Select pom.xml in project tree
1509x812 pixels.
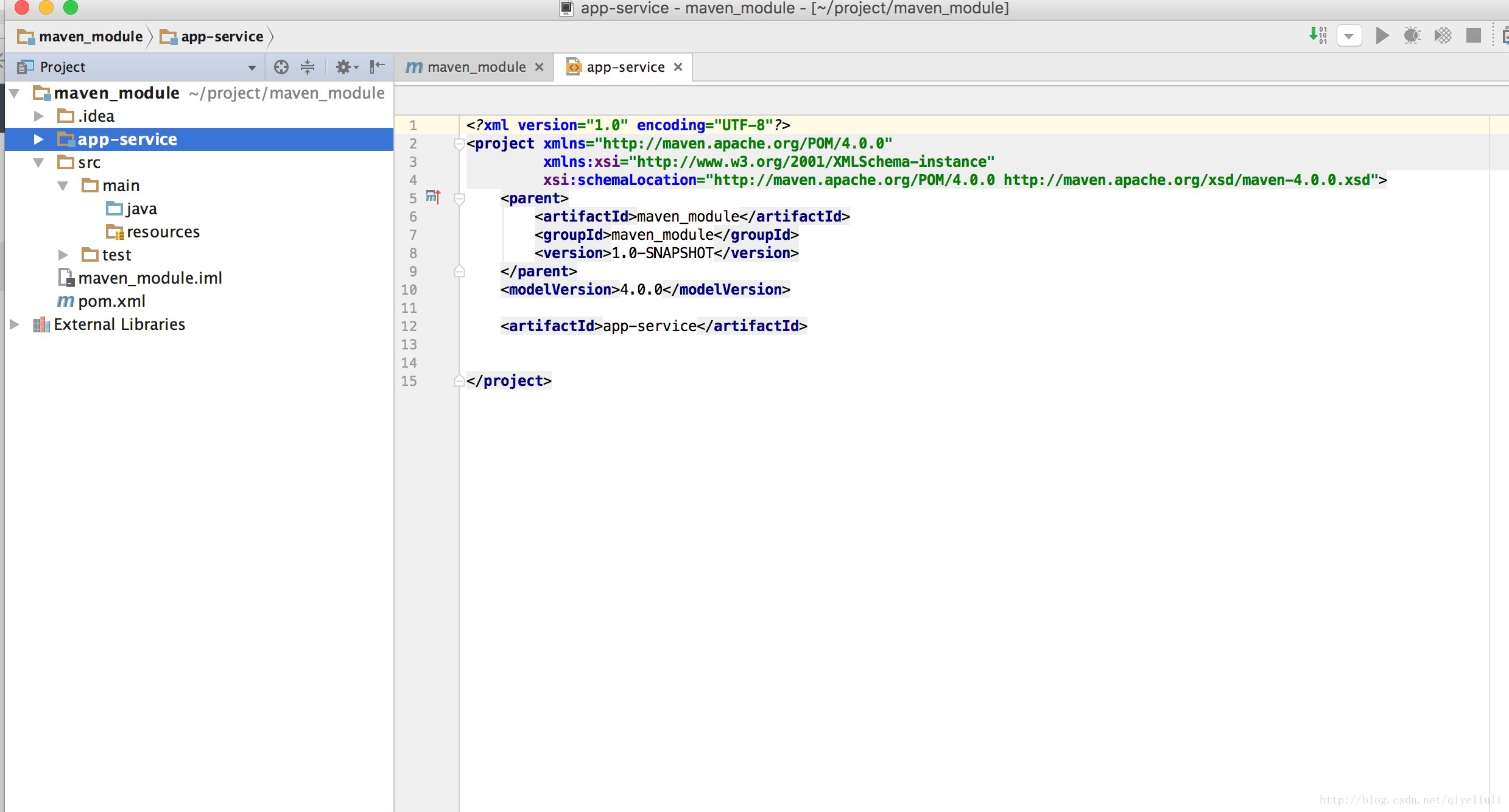[x=101, y=301]
